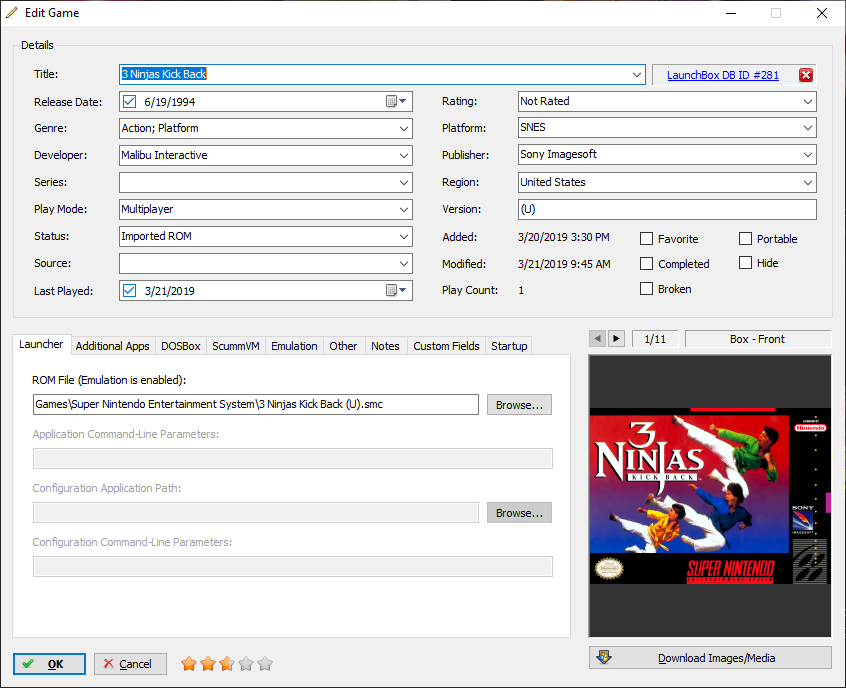This screenshot has width=846, height=688.
Task: Open the Genre dropdown
Action: [404, 128]
